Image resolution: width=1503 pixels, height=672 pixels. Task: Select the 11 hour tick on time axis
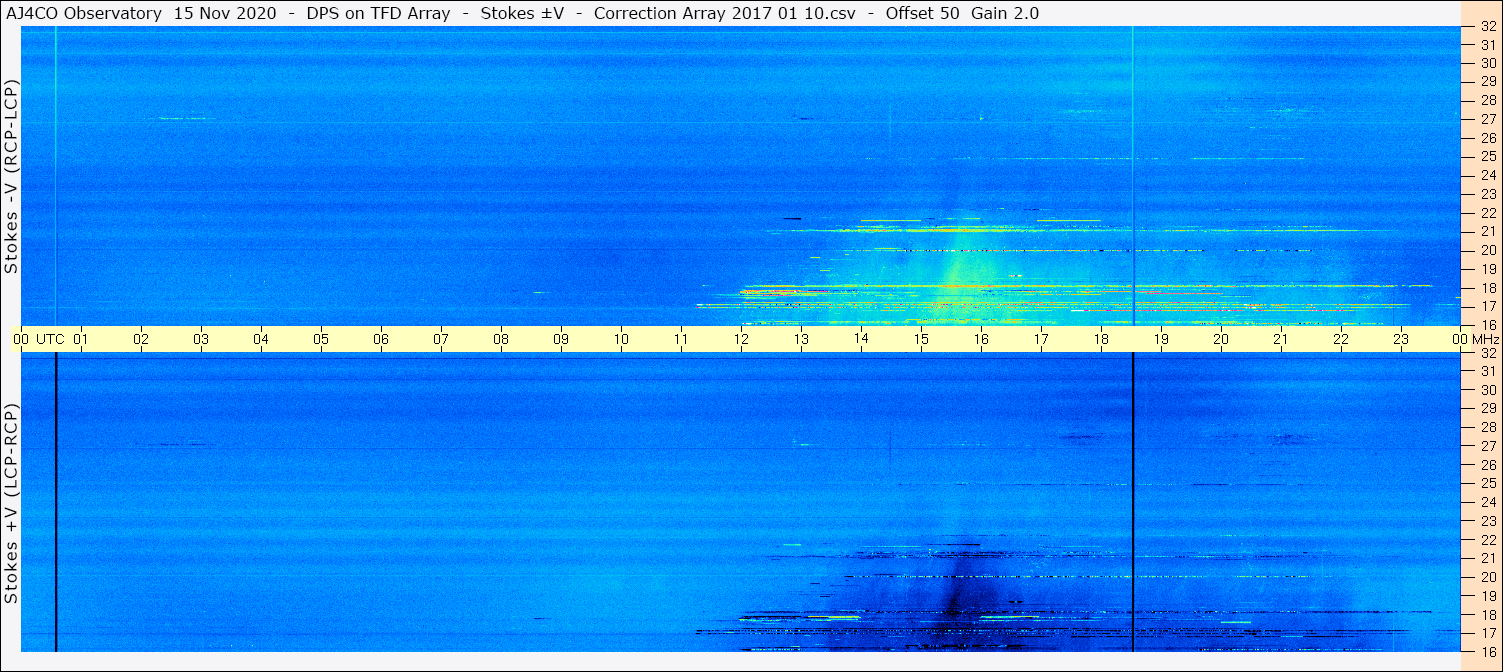681,339
